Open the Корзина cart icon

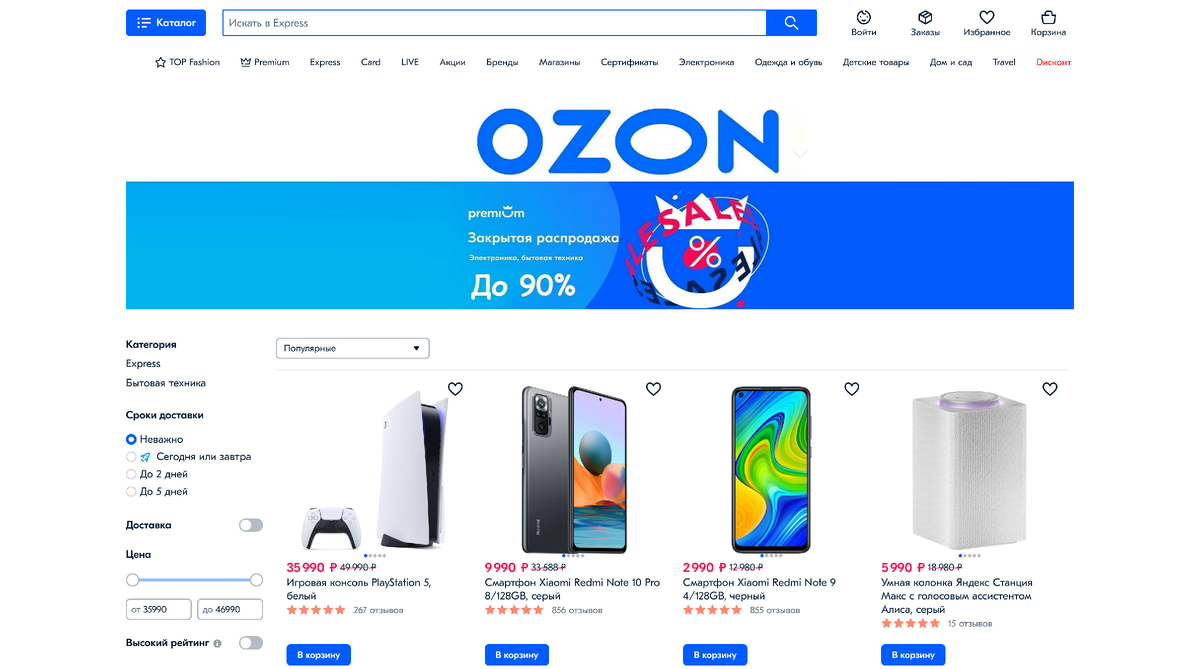(x=1048, y=18)
